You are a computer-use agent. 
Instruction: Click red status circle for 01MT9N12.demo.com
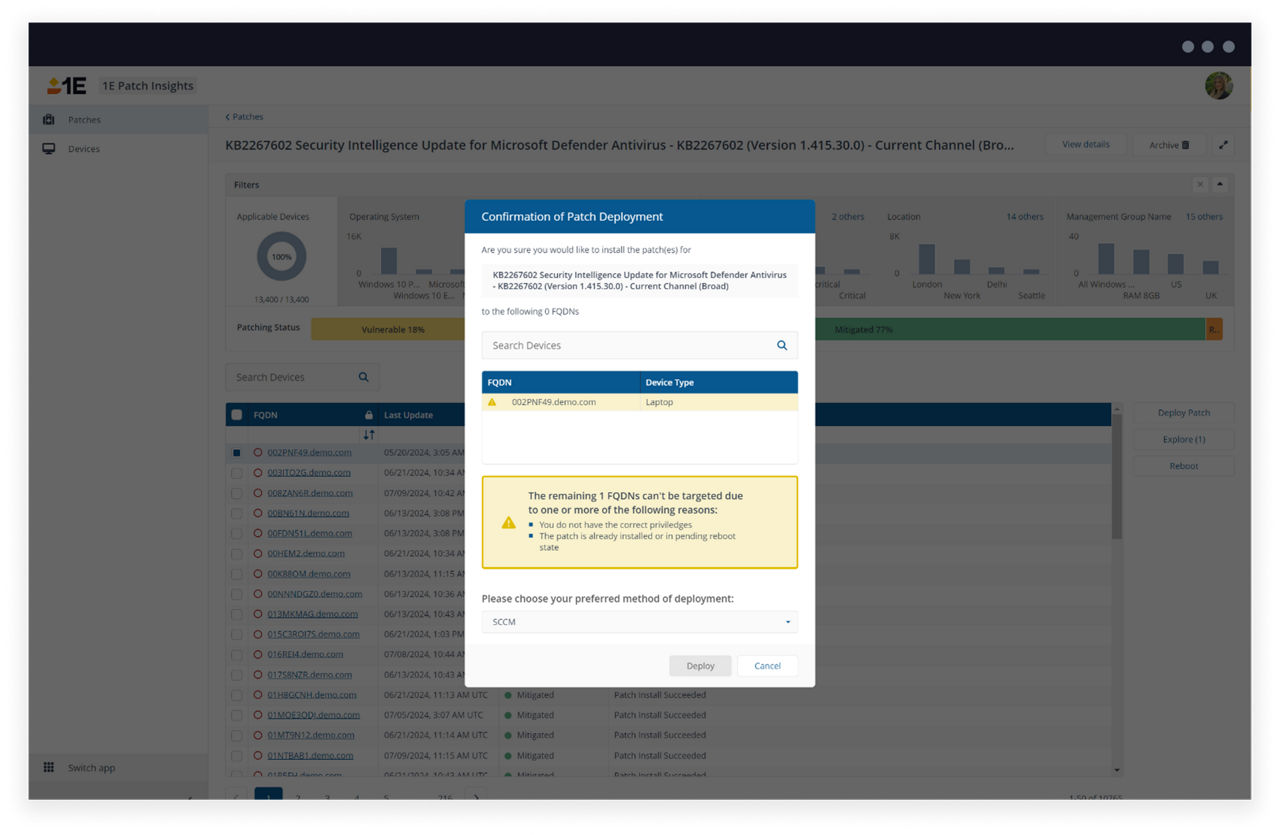click(x=258, y=735)
